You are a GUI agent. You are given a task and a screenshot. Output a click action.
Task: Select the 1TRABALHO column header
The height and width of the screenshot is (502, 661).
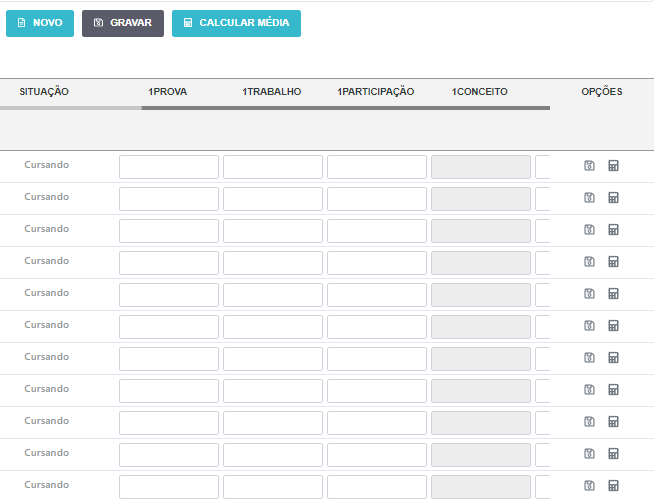[272, 92]
